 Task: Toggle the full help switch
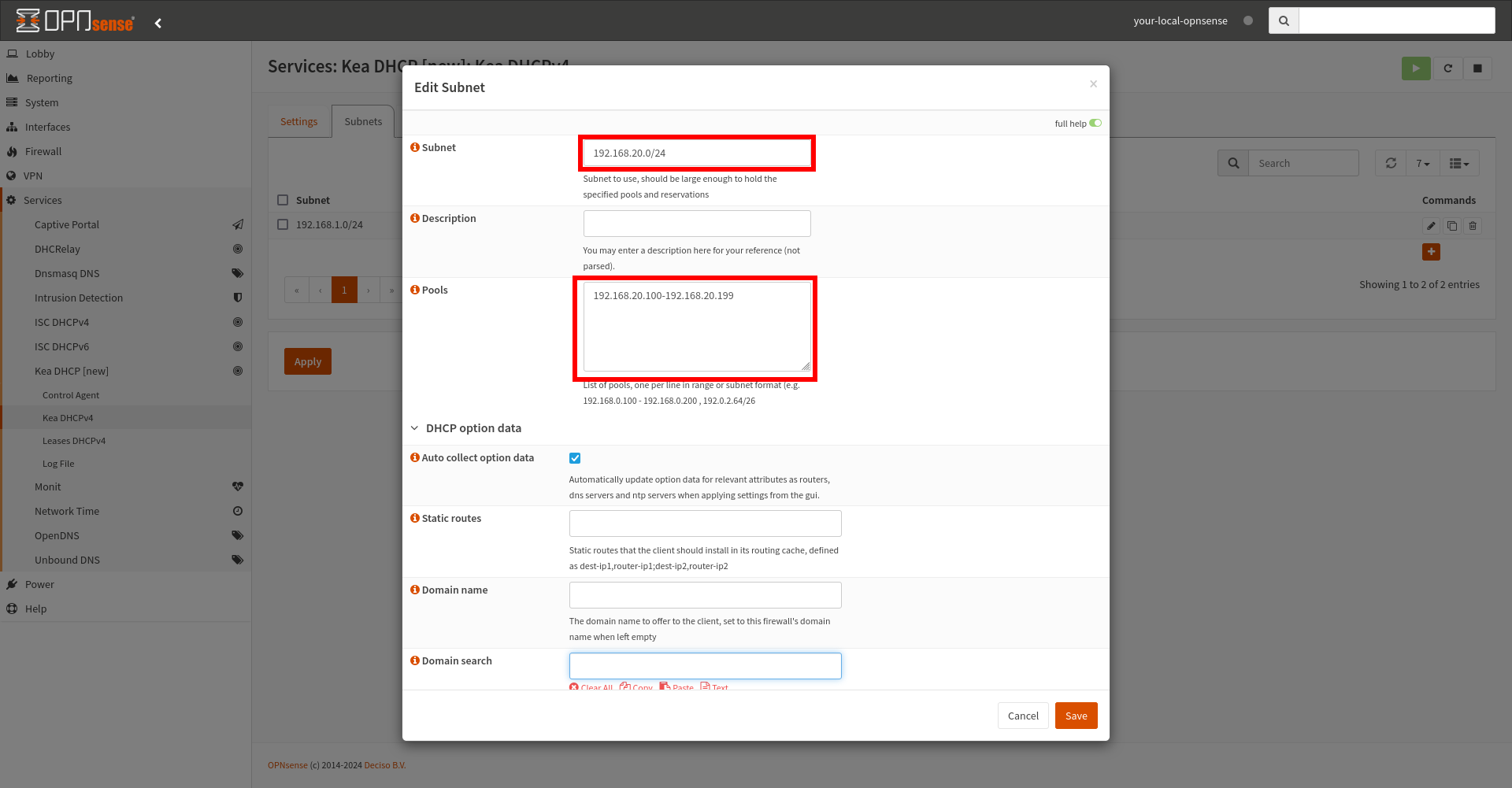tap(1095, 123)
